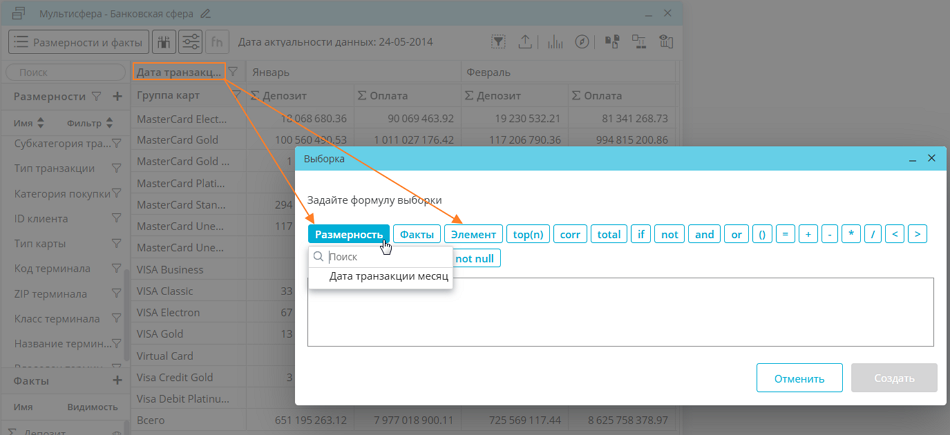Click the pencil icon to rename Мультисфера
This screenshot has height=435, width=950.
coord(205,14)
